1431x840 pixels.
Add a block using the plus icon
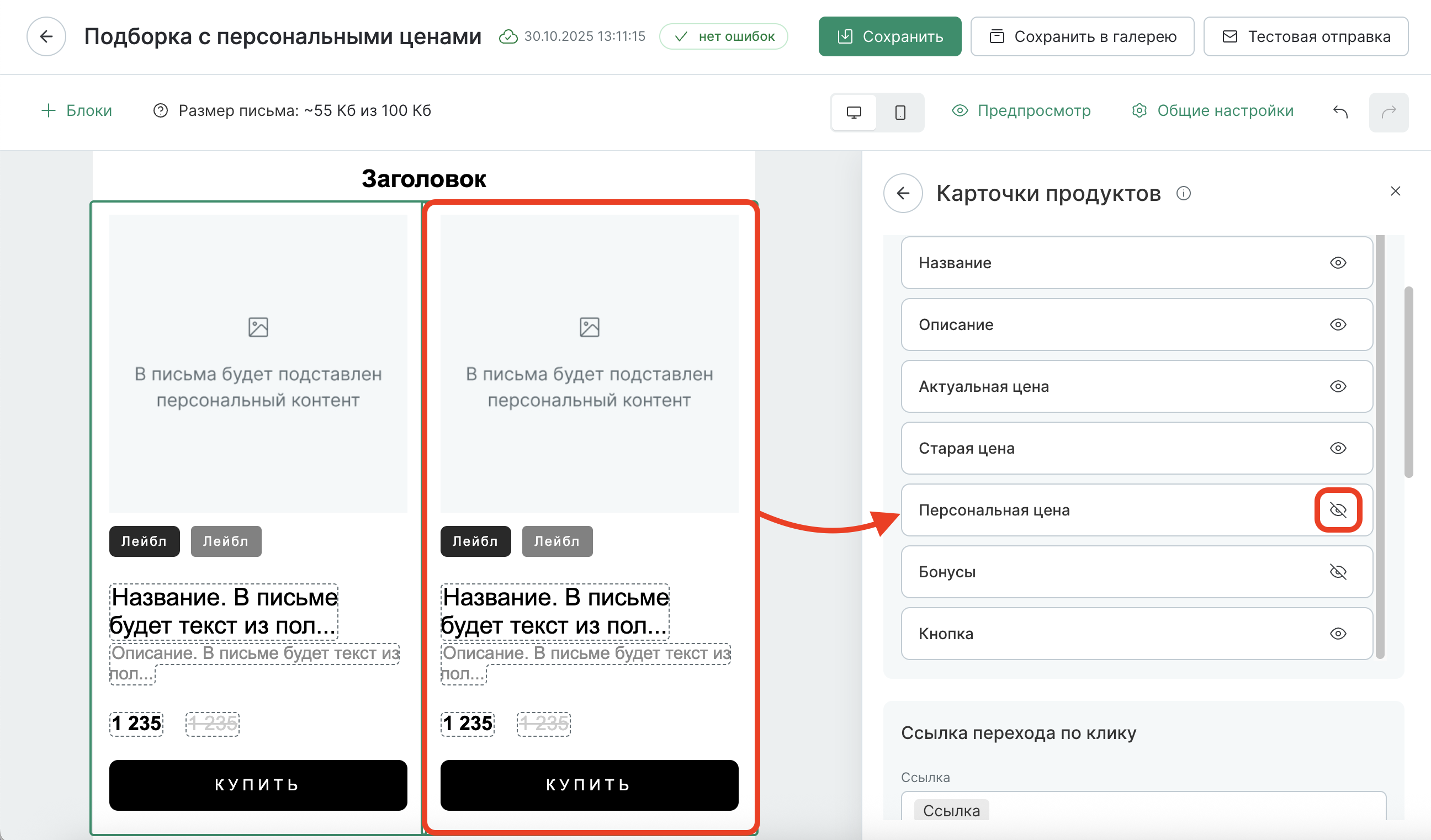click(x=48, y=110)
